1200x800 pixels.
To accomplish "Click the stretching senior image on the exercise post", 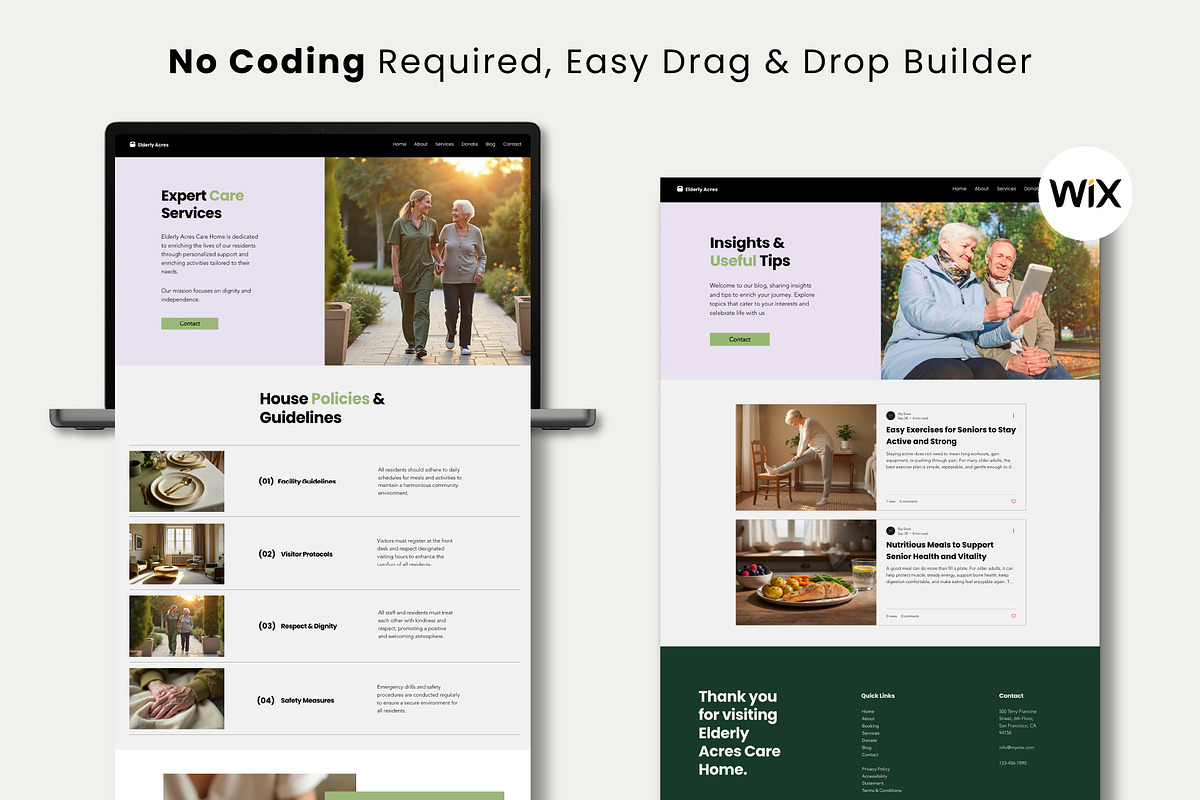I will (x=806, y=457).
